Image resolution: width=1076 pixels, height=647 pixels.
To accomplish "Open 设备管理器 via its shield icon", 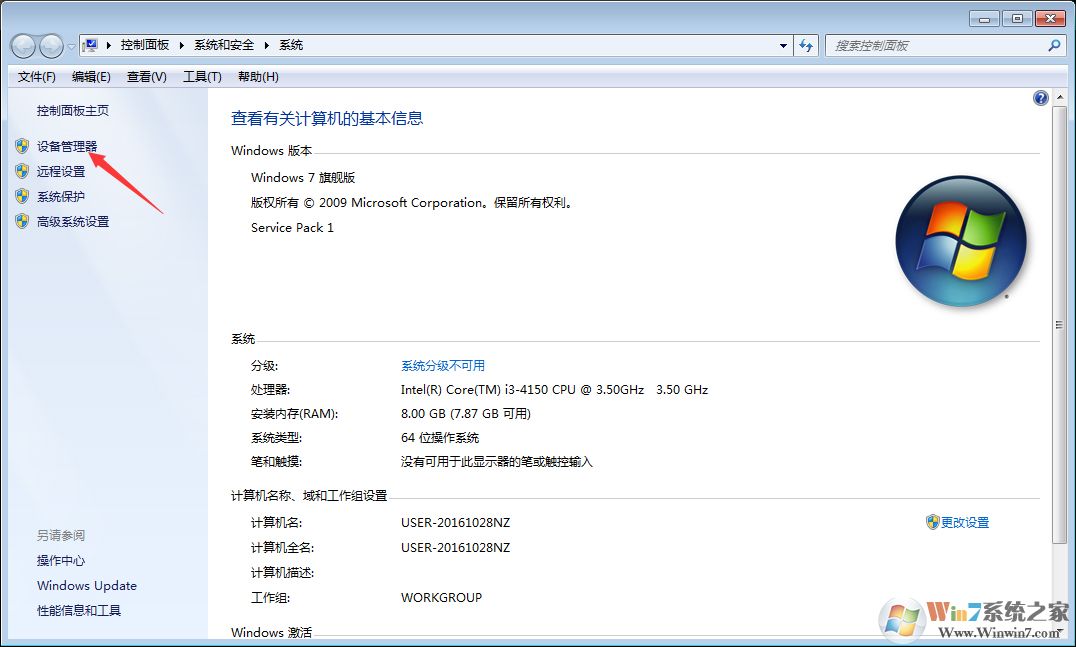I will pyautogui.click(x=22, y=145).
